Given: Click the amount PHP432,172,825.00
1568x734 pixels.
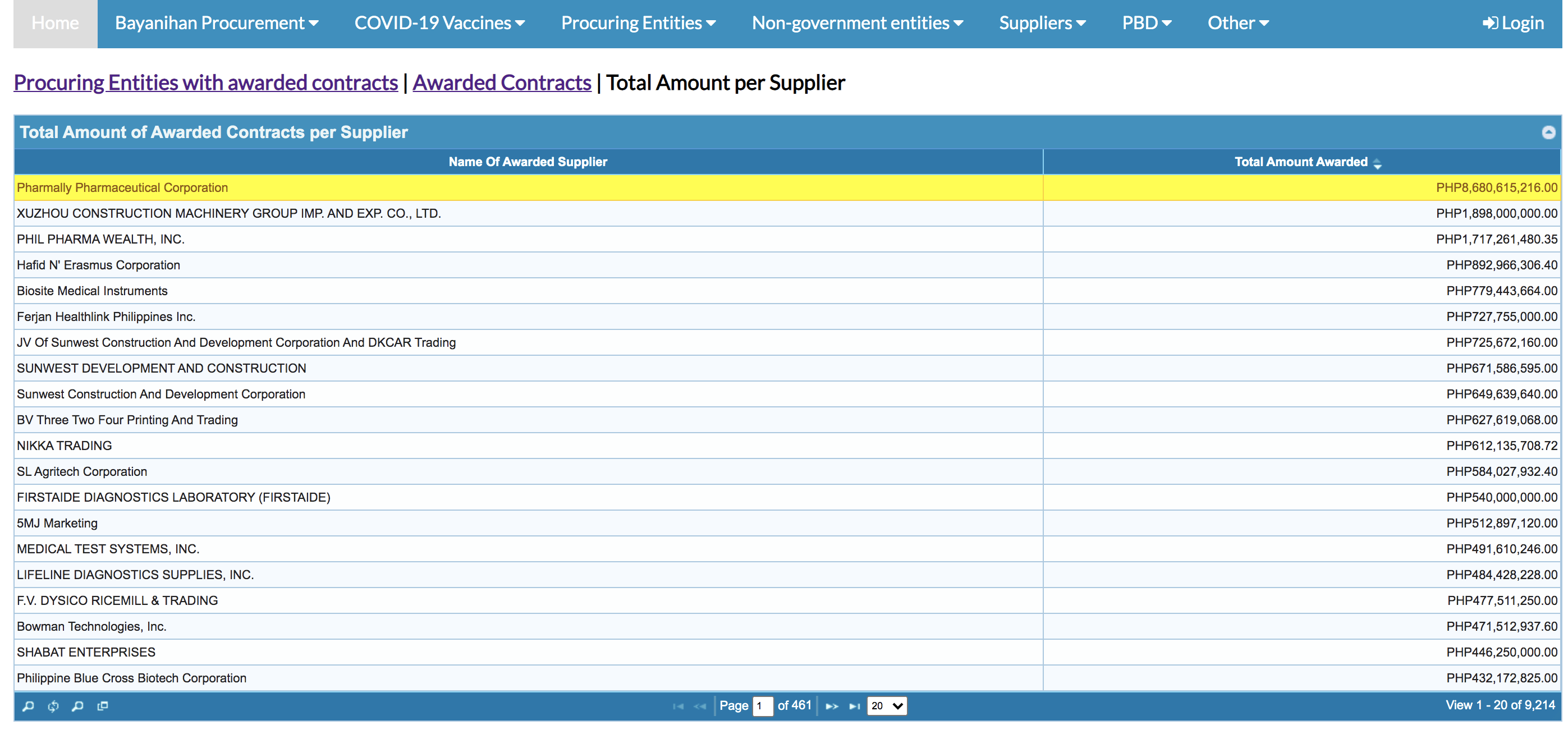Looking at the screenshot, I should point(1502,678).
